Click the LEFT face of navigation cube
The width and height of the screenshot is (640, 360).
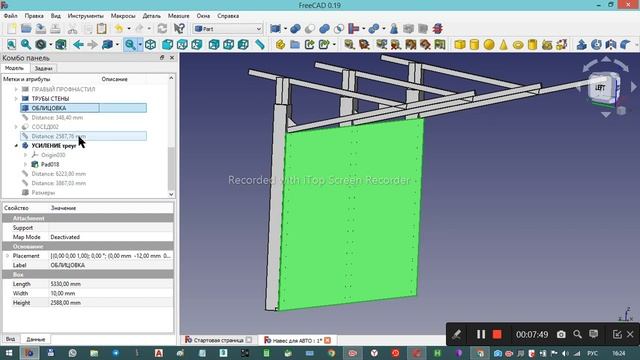click(x=600, y=87)
